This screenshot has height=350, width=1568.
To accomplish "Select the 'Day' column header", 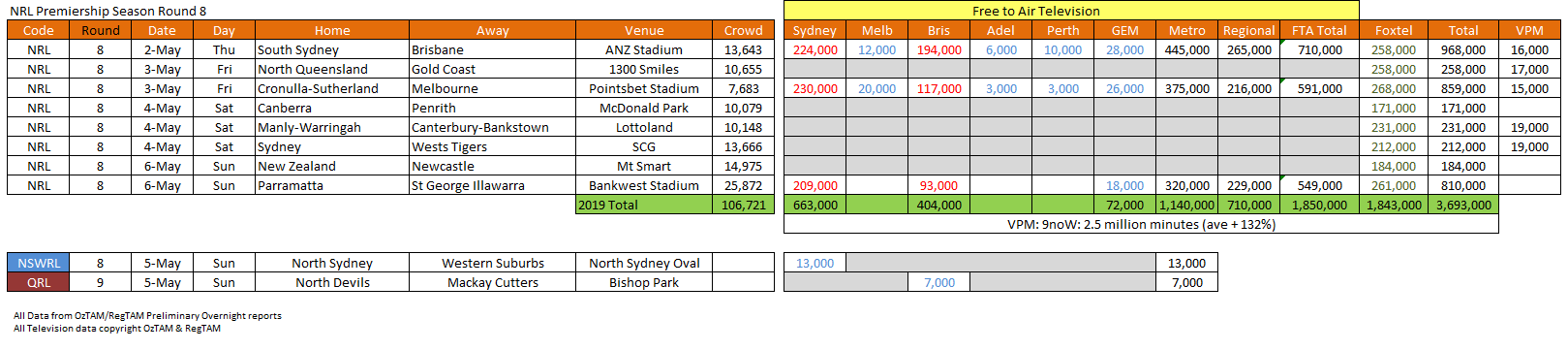I will (225, 30).
